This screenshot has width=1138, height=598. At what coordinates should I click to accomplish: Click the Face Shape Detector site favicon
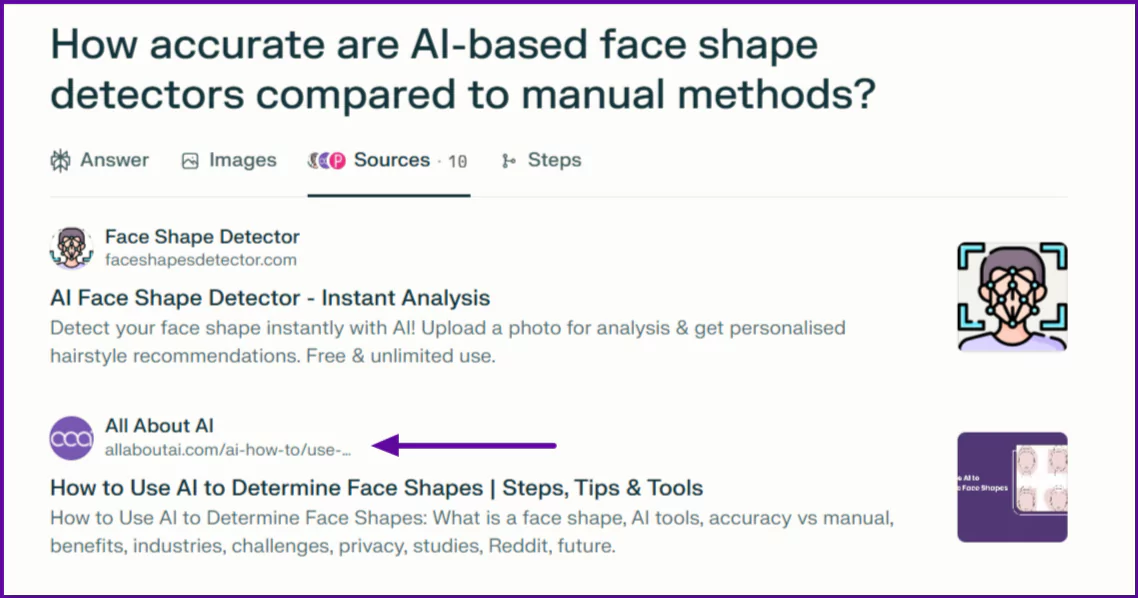71,247
